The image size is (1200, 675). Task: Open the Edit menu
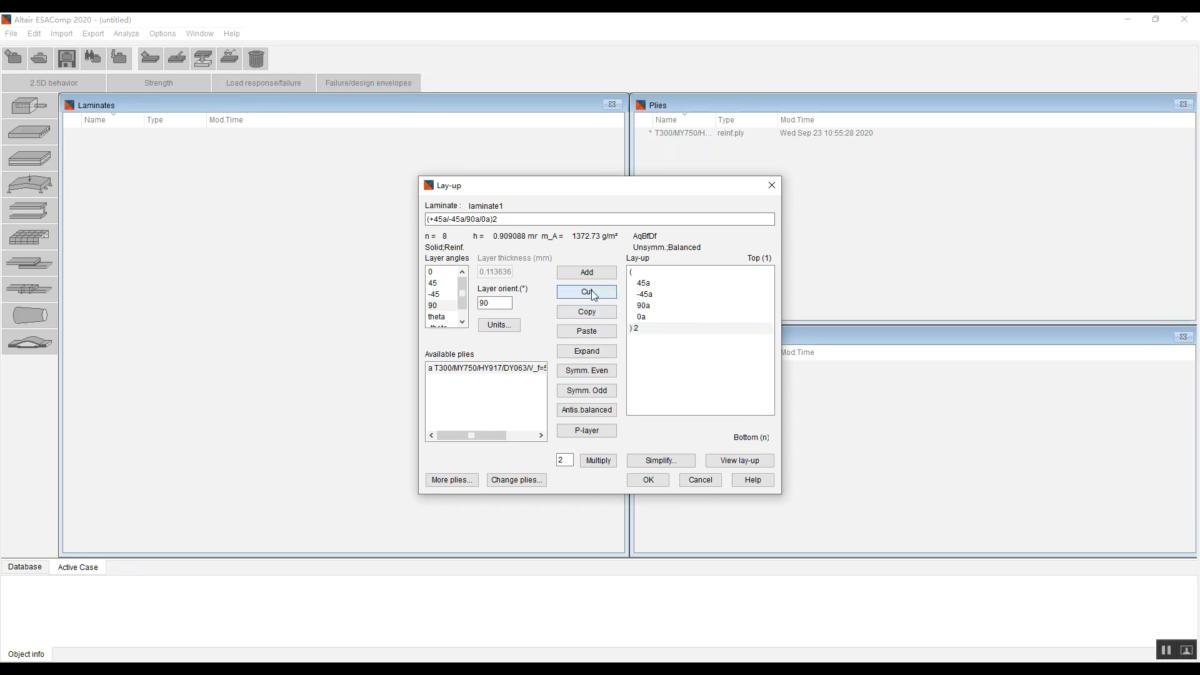34,34
